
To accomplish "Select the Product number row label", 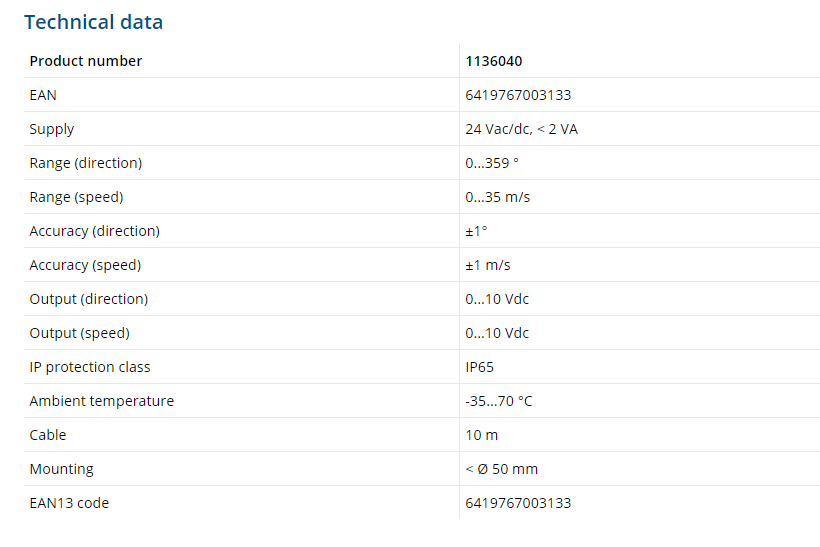I will (86, 61).
